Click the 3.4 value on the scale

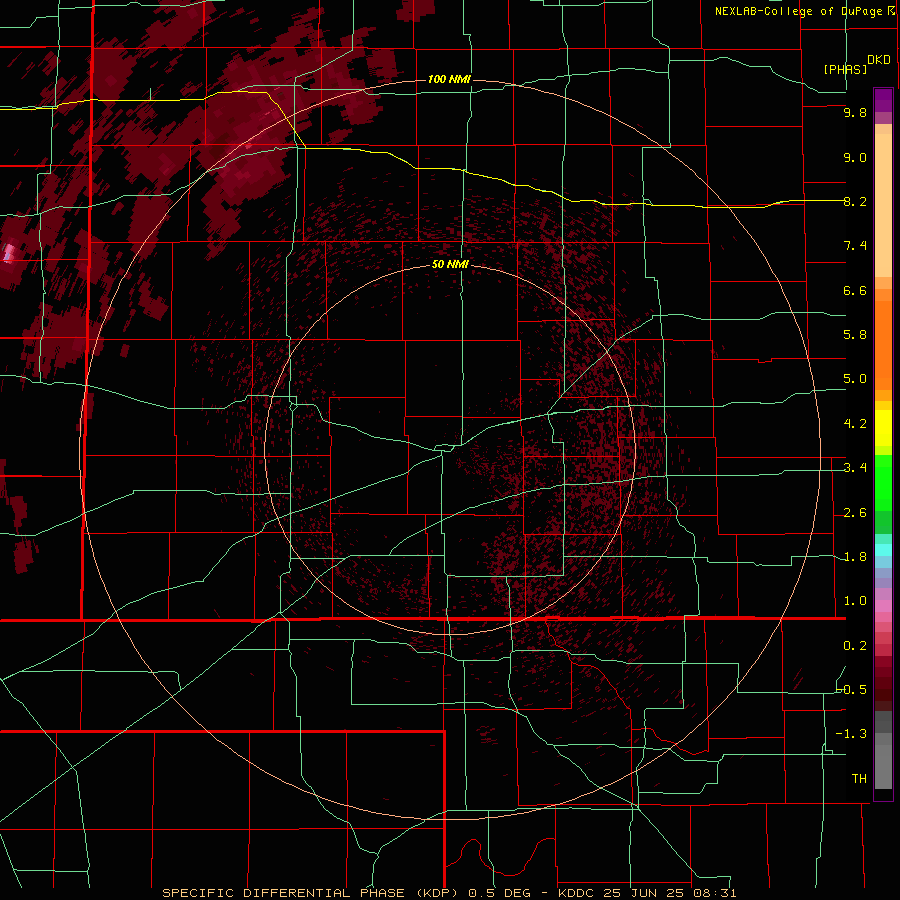click(855, 468)
